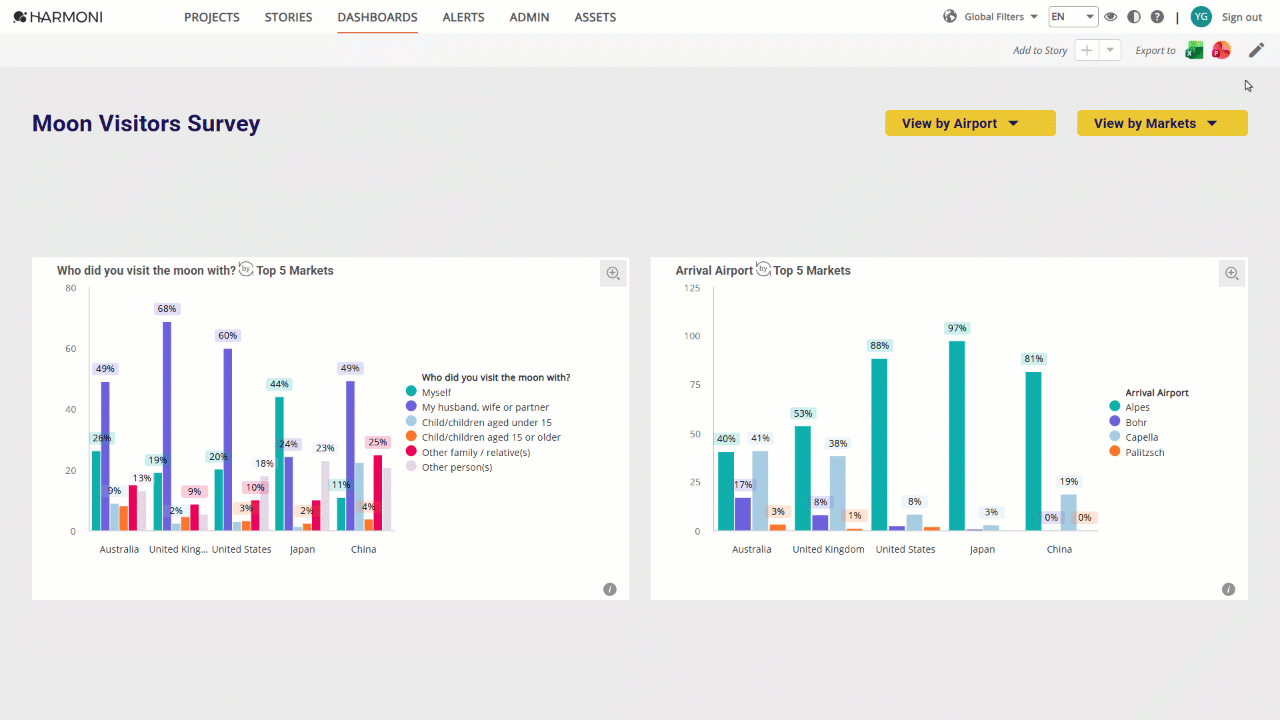Viewport: 1280px width, 720px height.
Task: Select the Dashboards tab
Action: 377,17
